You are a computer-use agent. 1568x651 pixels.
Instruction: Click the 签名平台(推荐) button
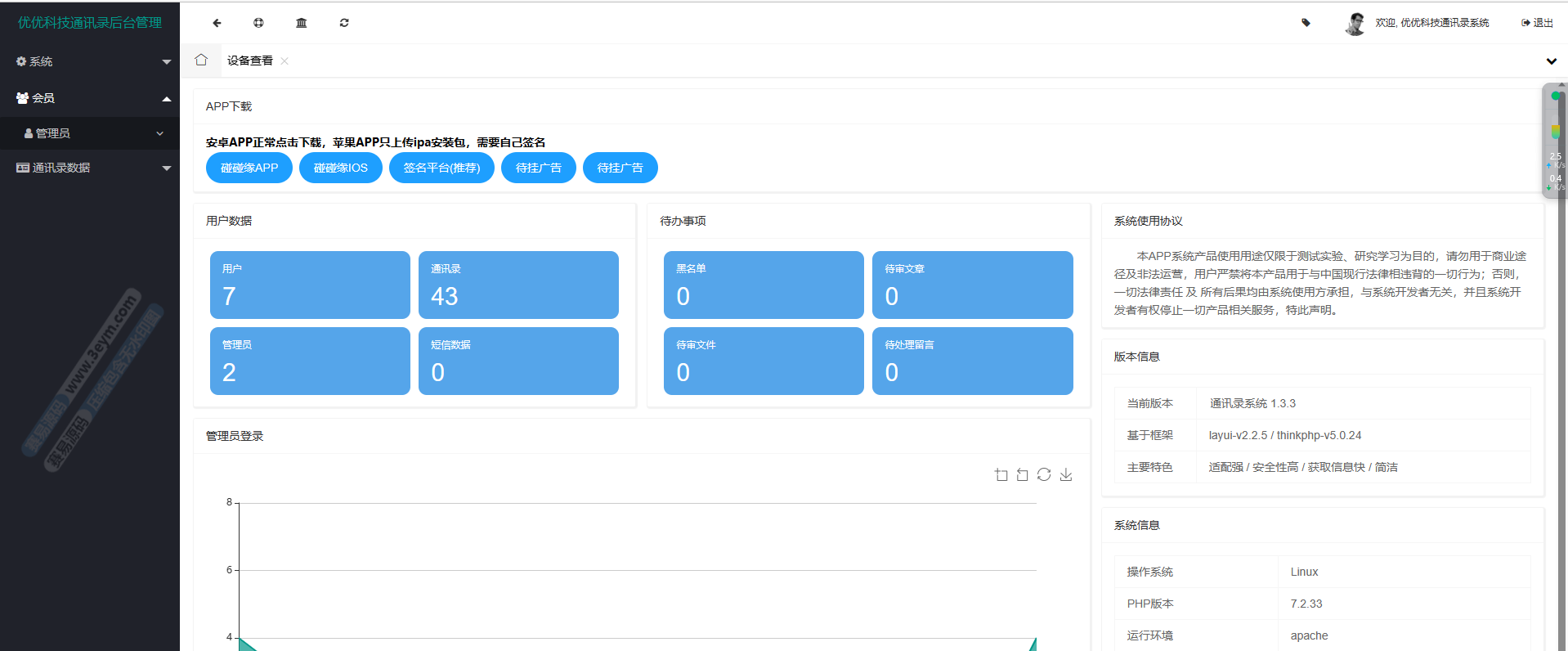[x=441, y=168]
